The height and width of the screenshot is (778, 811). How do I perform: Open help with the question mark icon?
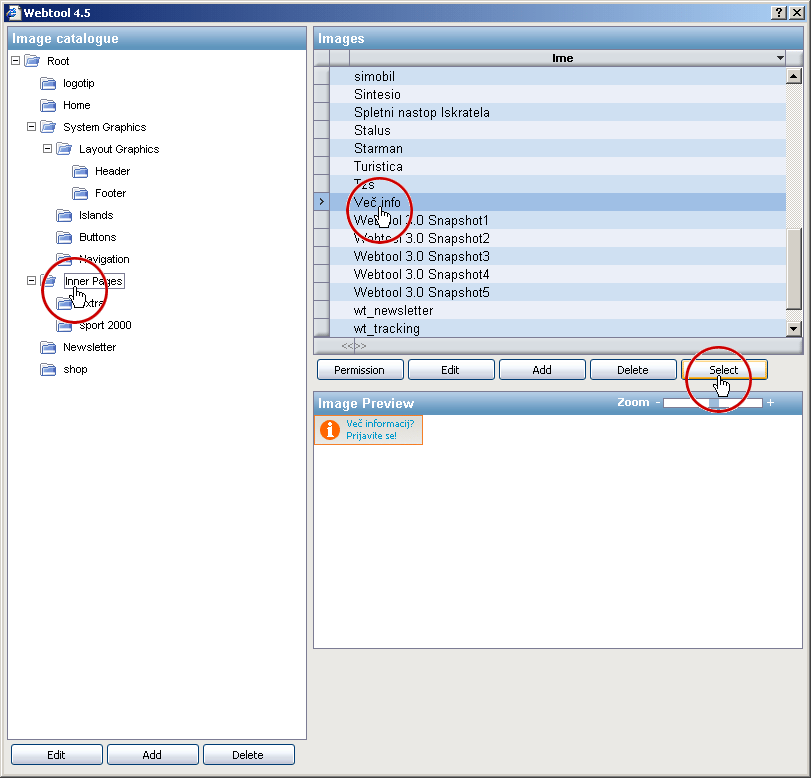779,11
